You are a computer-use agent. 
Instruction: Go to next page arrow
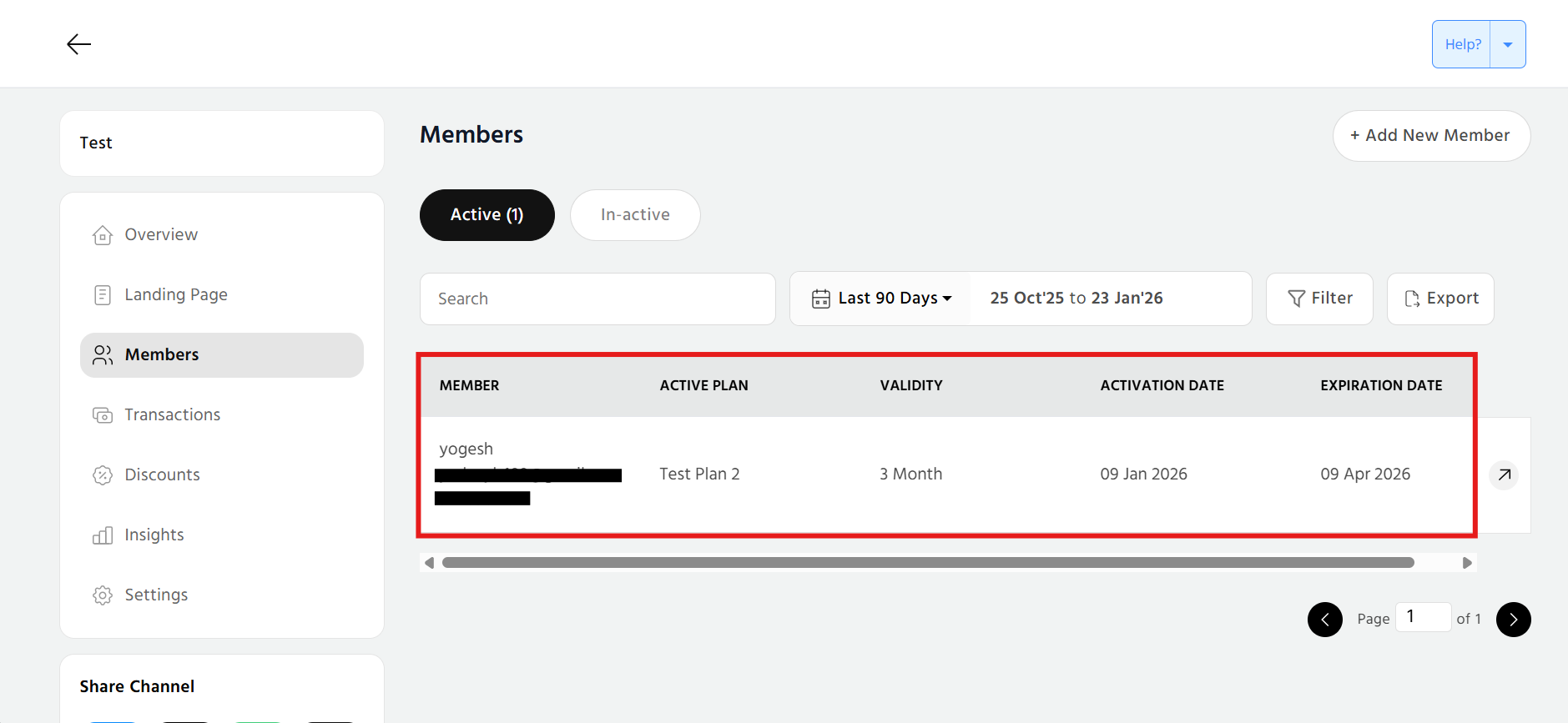coord(1513,620)
